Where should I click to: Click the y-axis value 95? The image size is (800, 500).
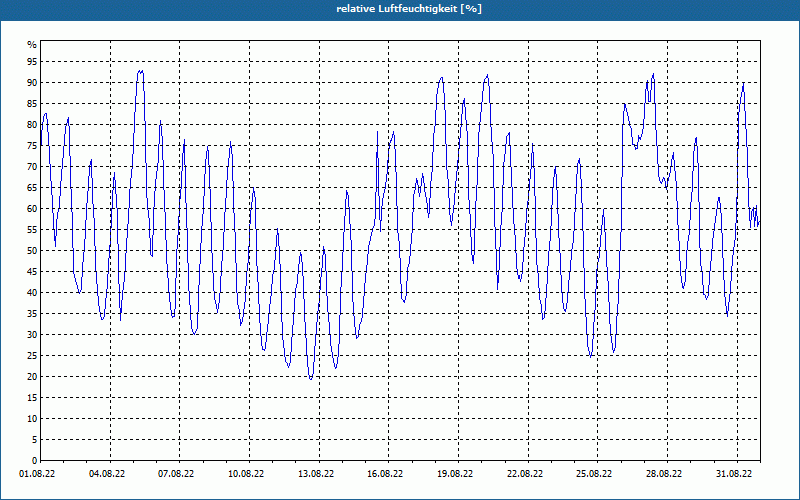click(x=32, y=62)
